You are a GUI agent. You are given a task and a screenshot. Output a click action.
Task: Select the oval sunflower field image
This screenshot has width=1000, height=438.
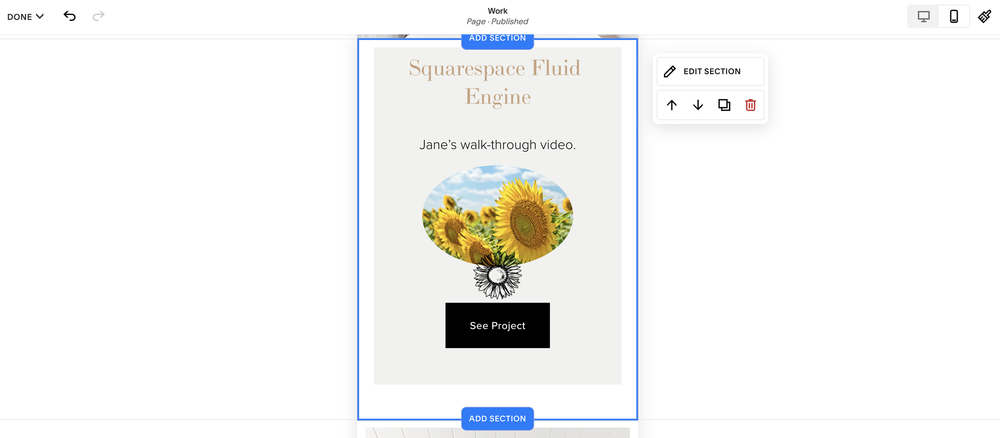(x=497, y=215)
